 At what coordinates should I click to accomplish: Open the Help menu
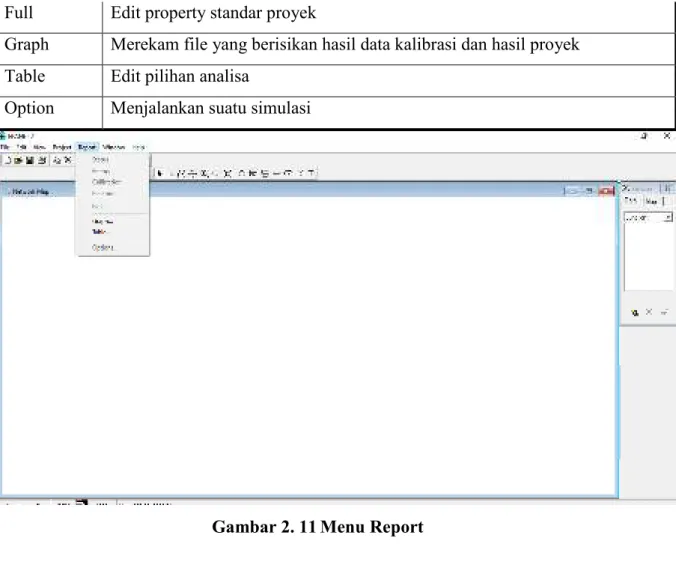138,147
